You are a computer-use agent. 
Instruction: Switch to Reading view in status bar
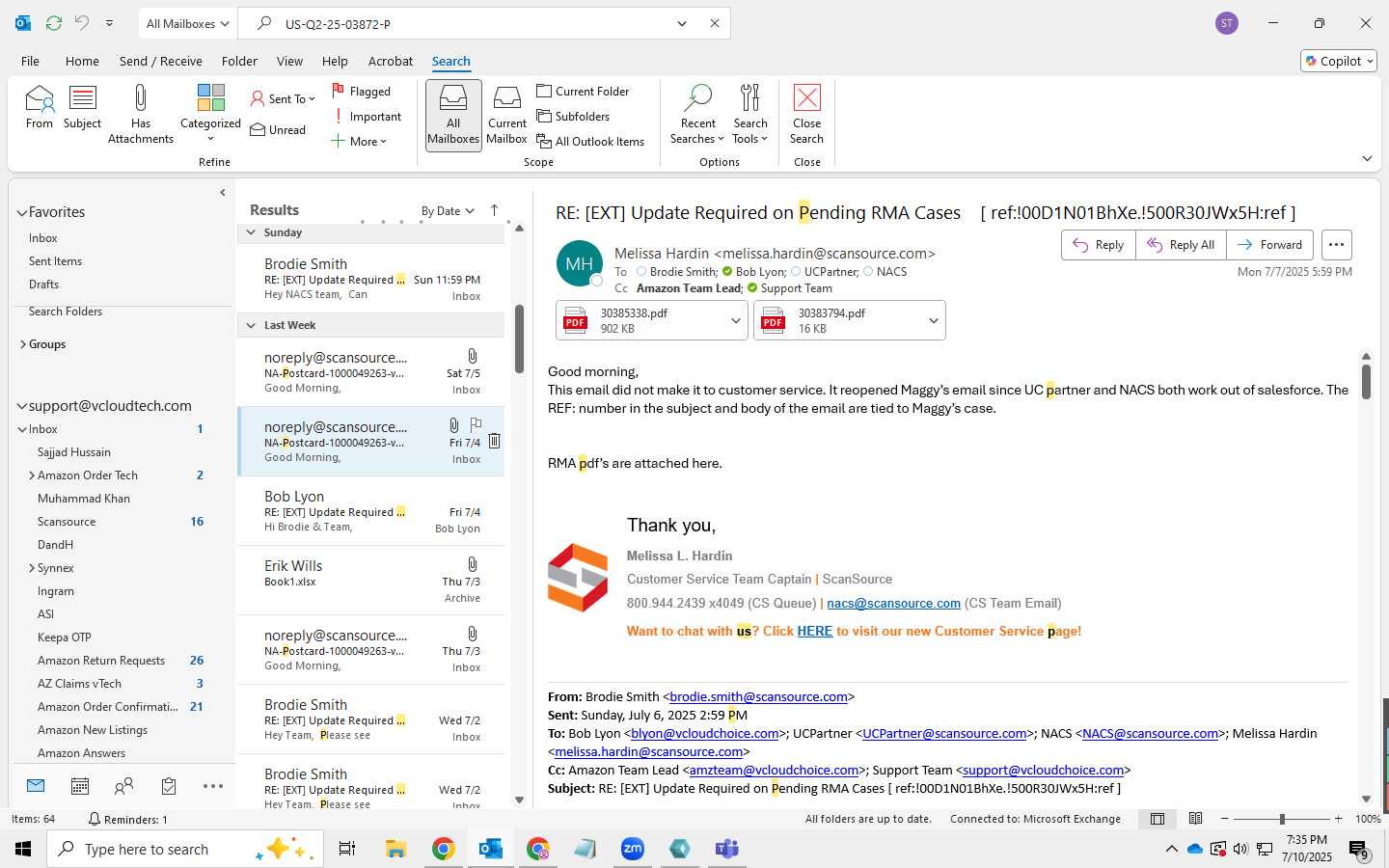(1195, 819)
